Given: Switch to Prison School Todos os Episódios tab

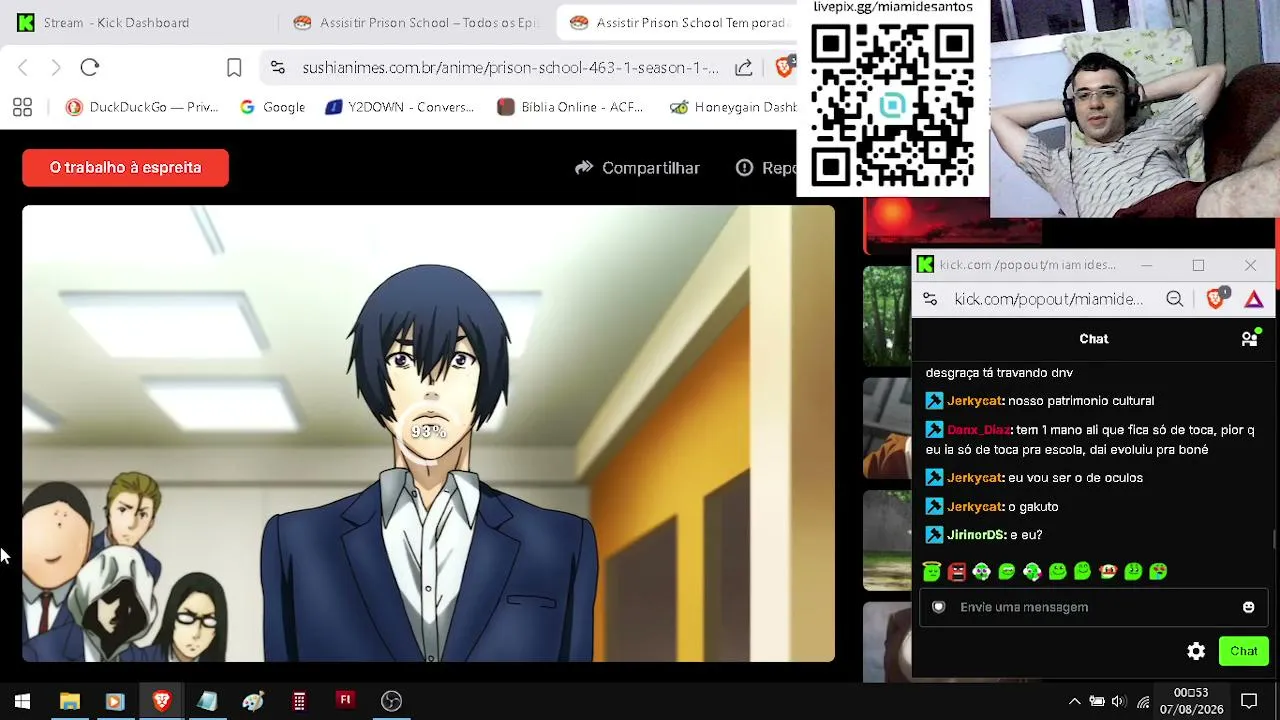Looking at the screenshot, I should 417,23.
